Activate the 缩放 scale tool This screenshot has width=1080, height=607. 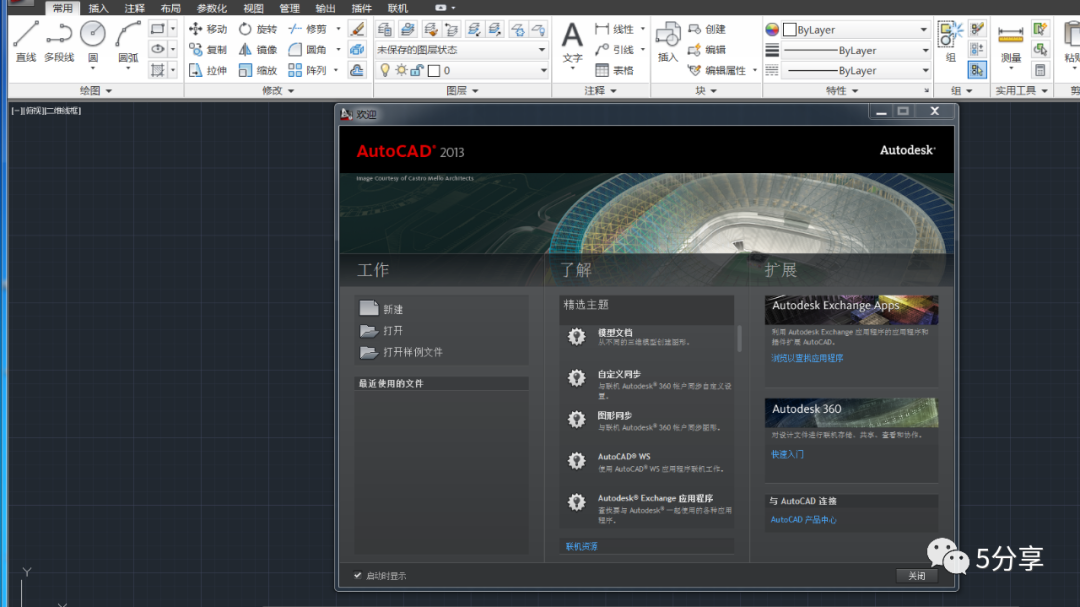coord(258,70)
